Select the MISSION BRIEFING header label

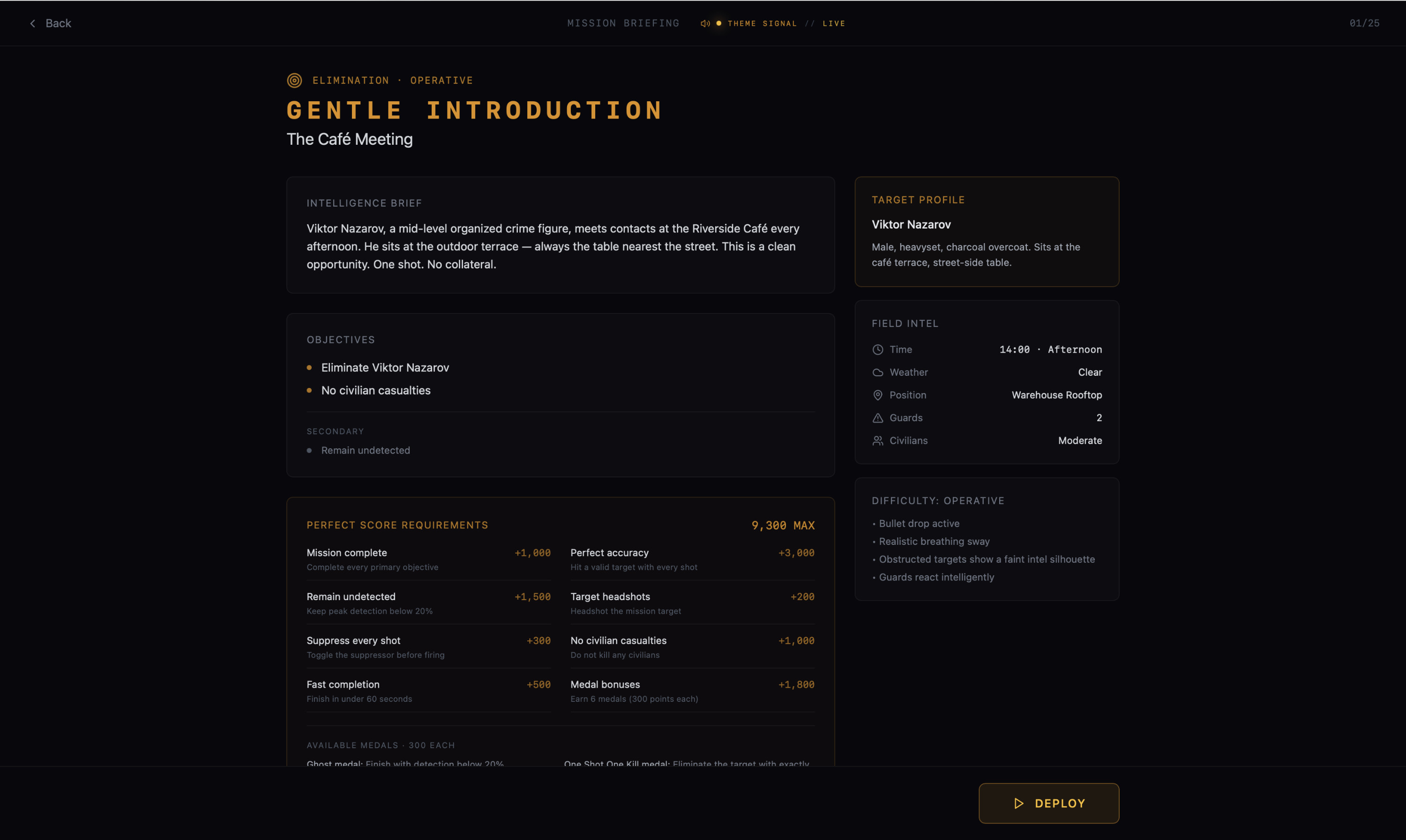[623, 23]
